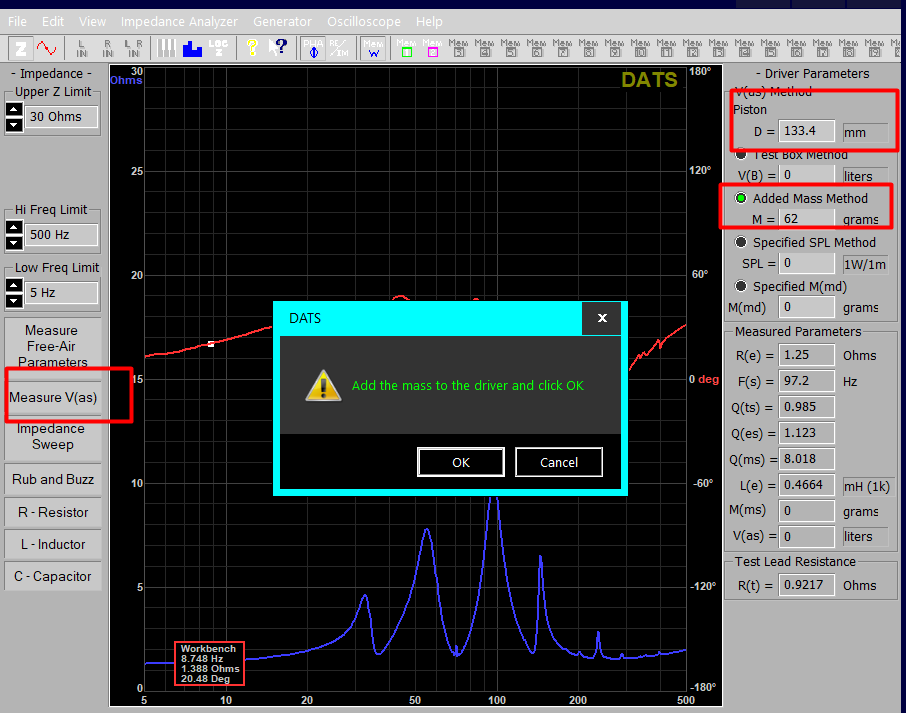This screenshot has width=906, height=713.
Task: Decrease the Low Freq Limit with down arrow
Action: click(x=14, y=300)
